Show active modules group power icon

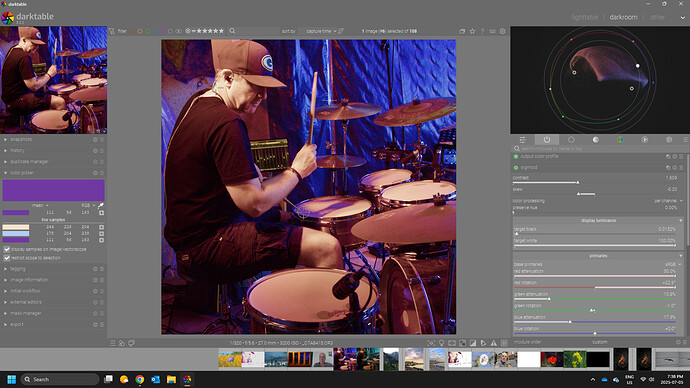[x=547, y=139]
